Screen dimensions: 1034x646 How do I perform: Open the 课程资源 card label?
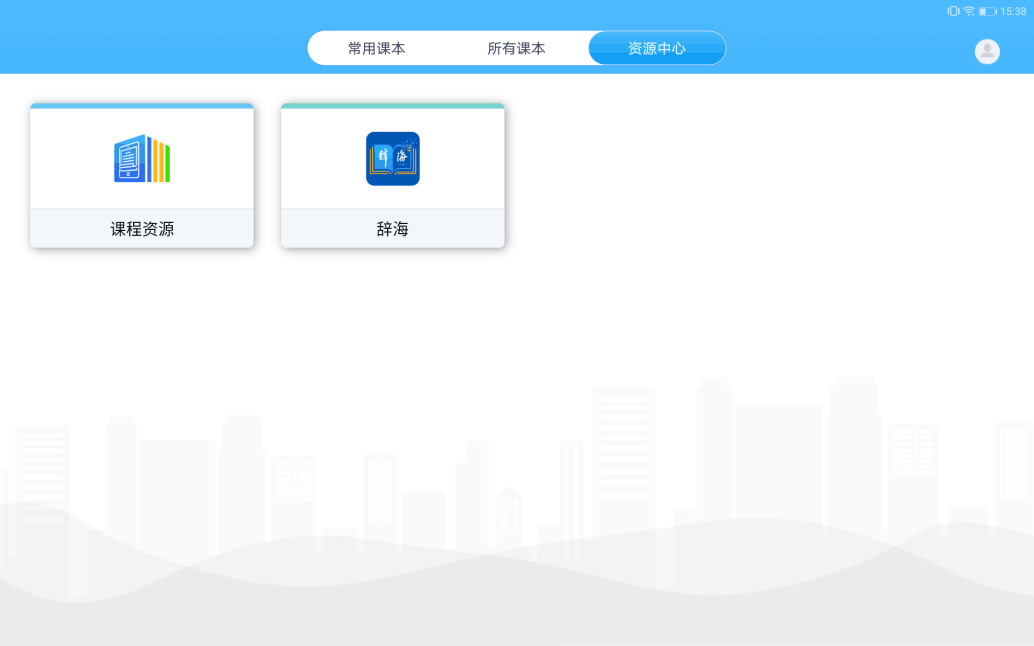[142, 229]
